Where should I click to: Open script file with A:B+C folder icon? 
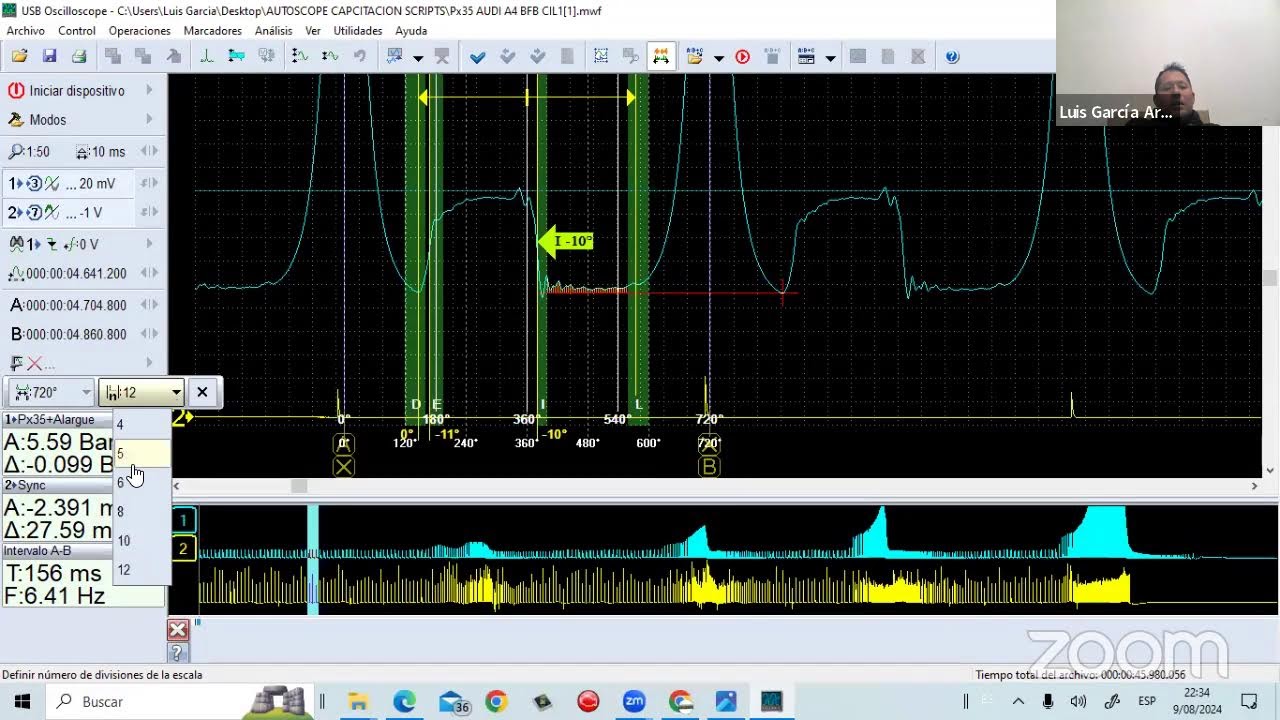[x=695, y=57]
